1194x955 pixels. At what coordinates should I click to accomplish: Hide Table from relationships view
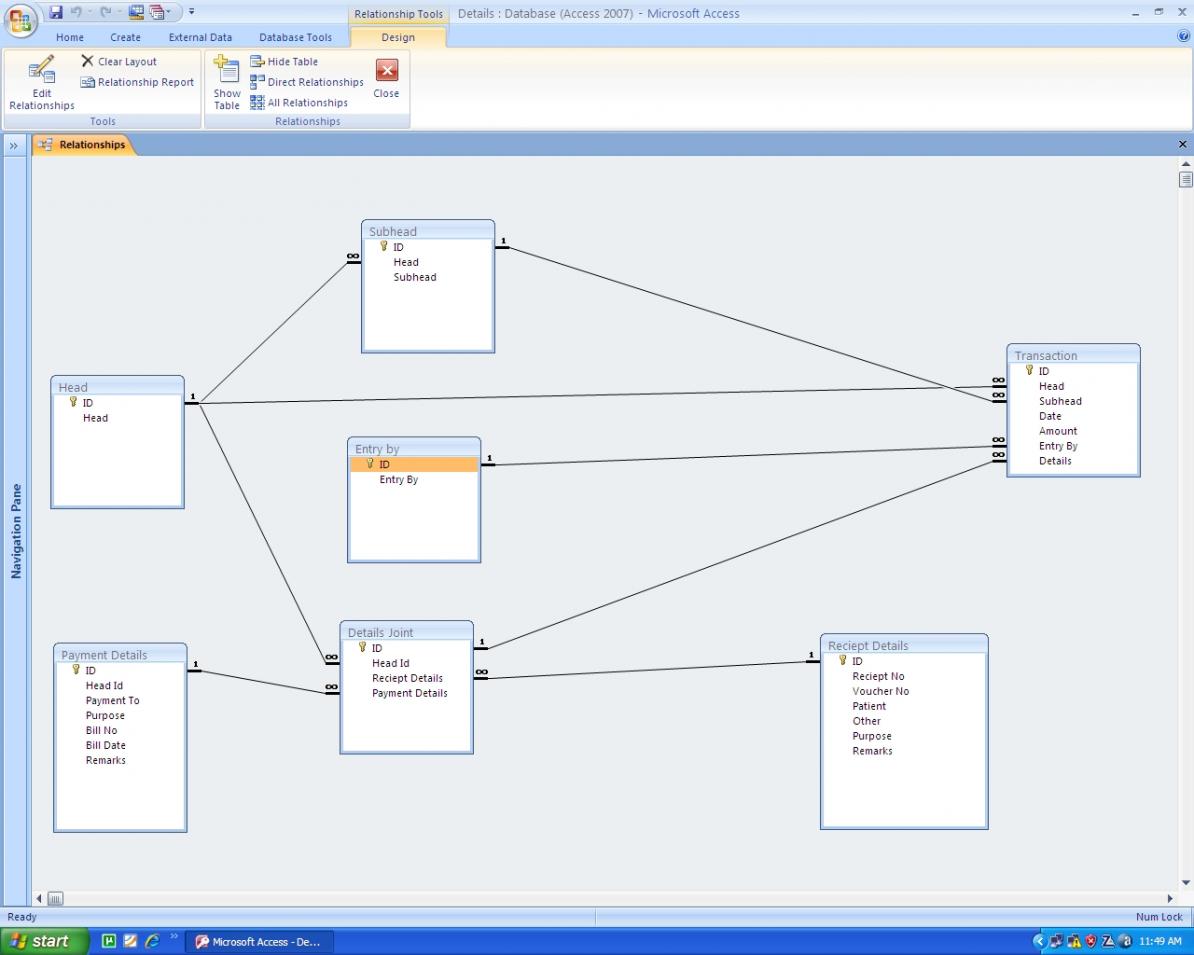click(284, 62)
